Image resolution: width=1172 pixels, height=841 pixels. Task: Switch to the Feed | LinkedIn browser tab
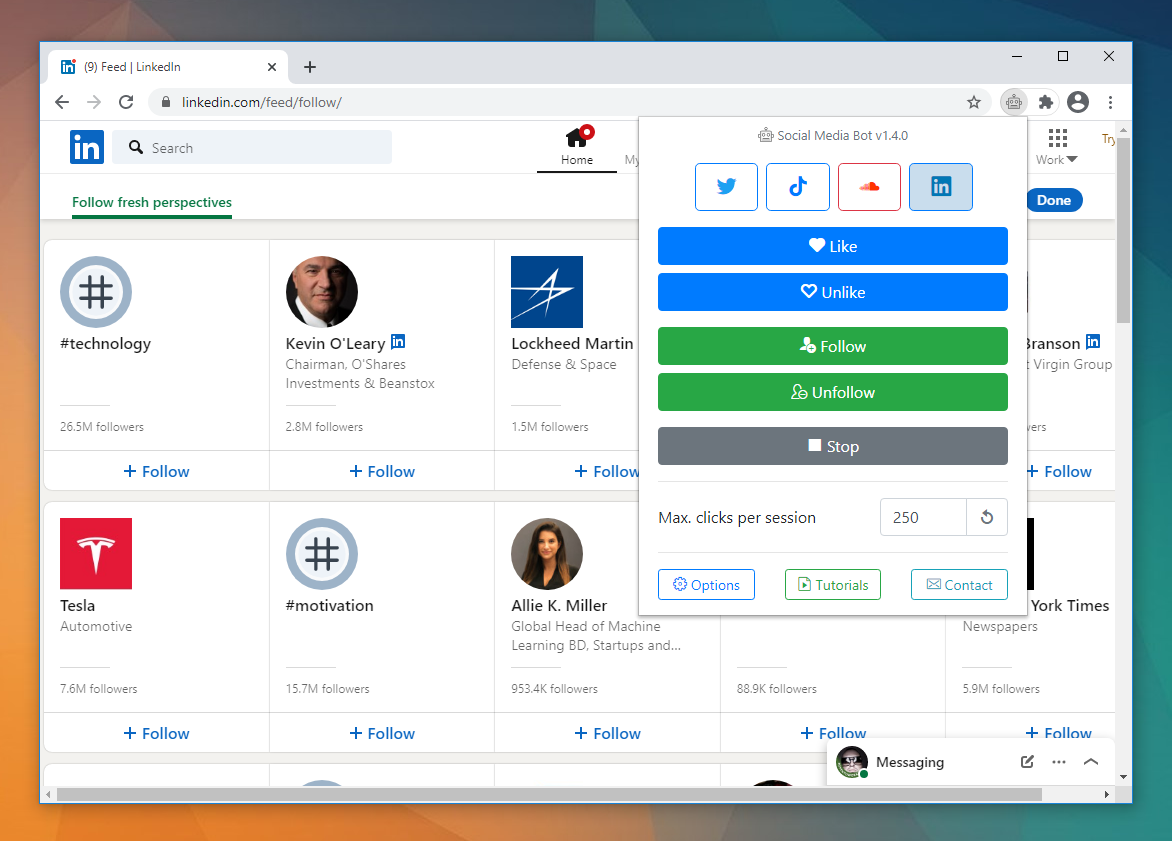click(x=169, y=67)
